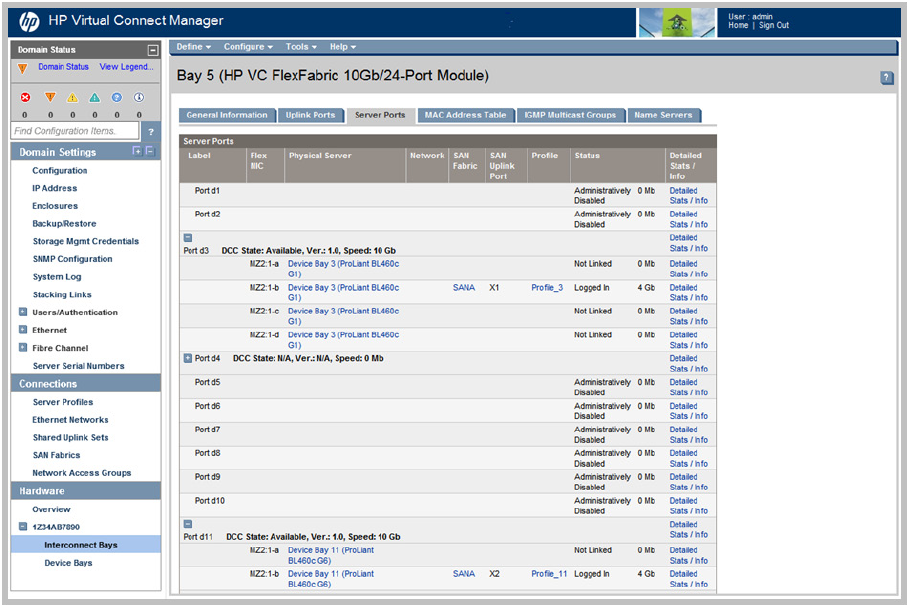
Task: Click the blue info status icon
Action: [139, 97]
